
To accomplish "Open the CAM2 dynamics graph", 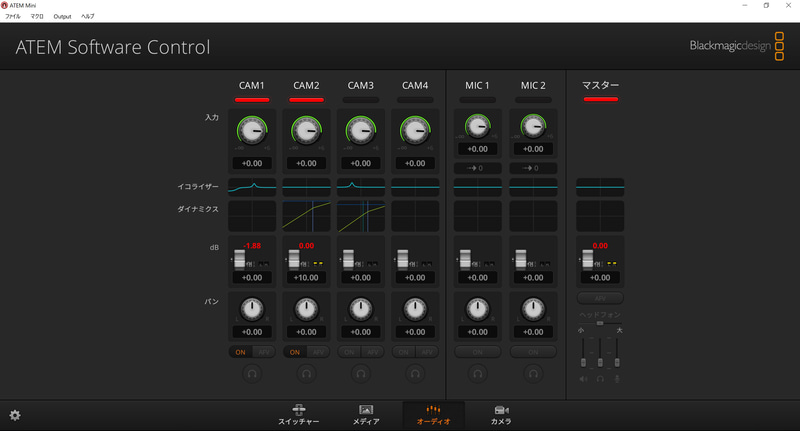I will (306, 216).
